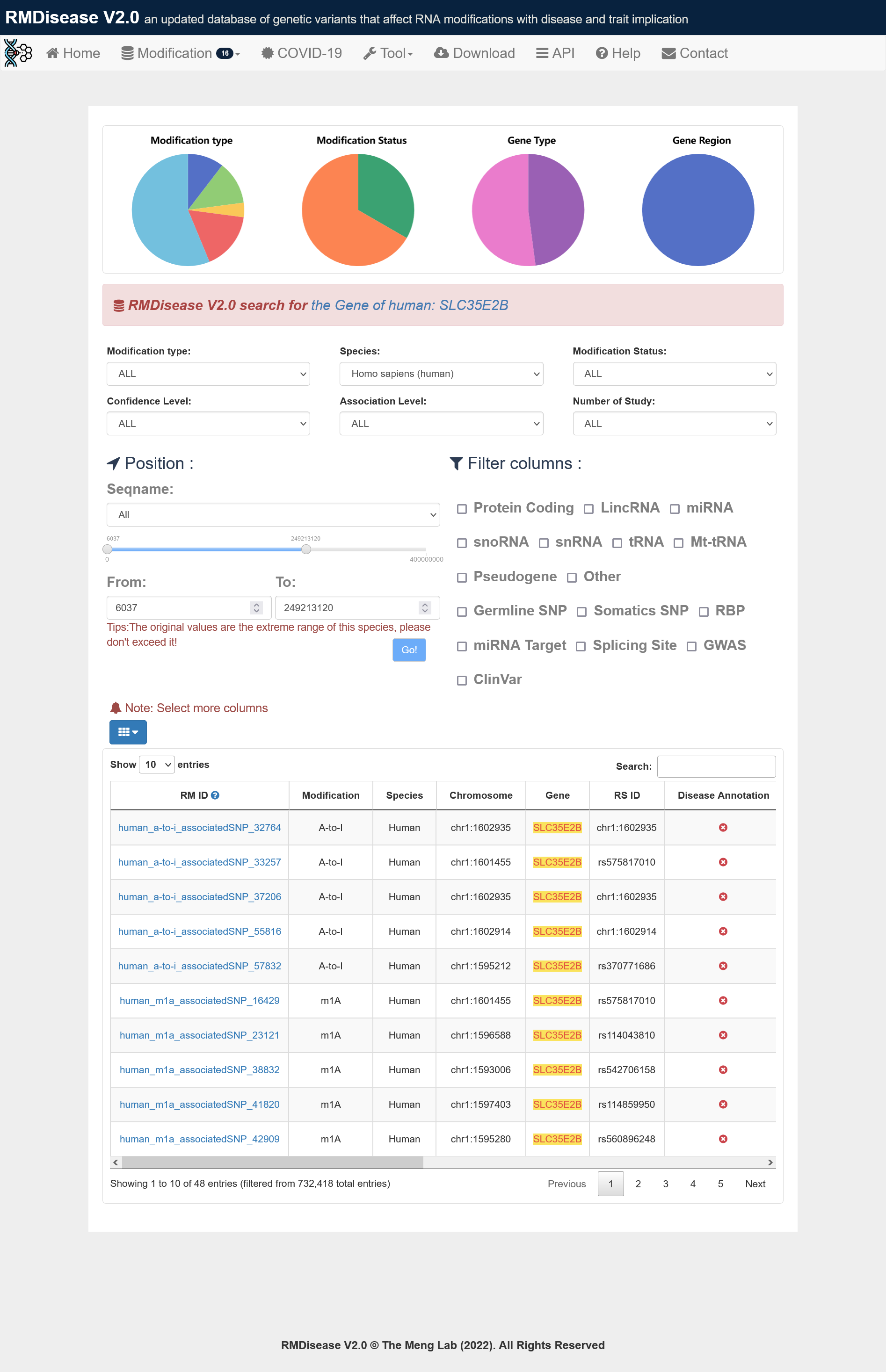
Task: Open the column selection grid button
Action: point(128,732)
